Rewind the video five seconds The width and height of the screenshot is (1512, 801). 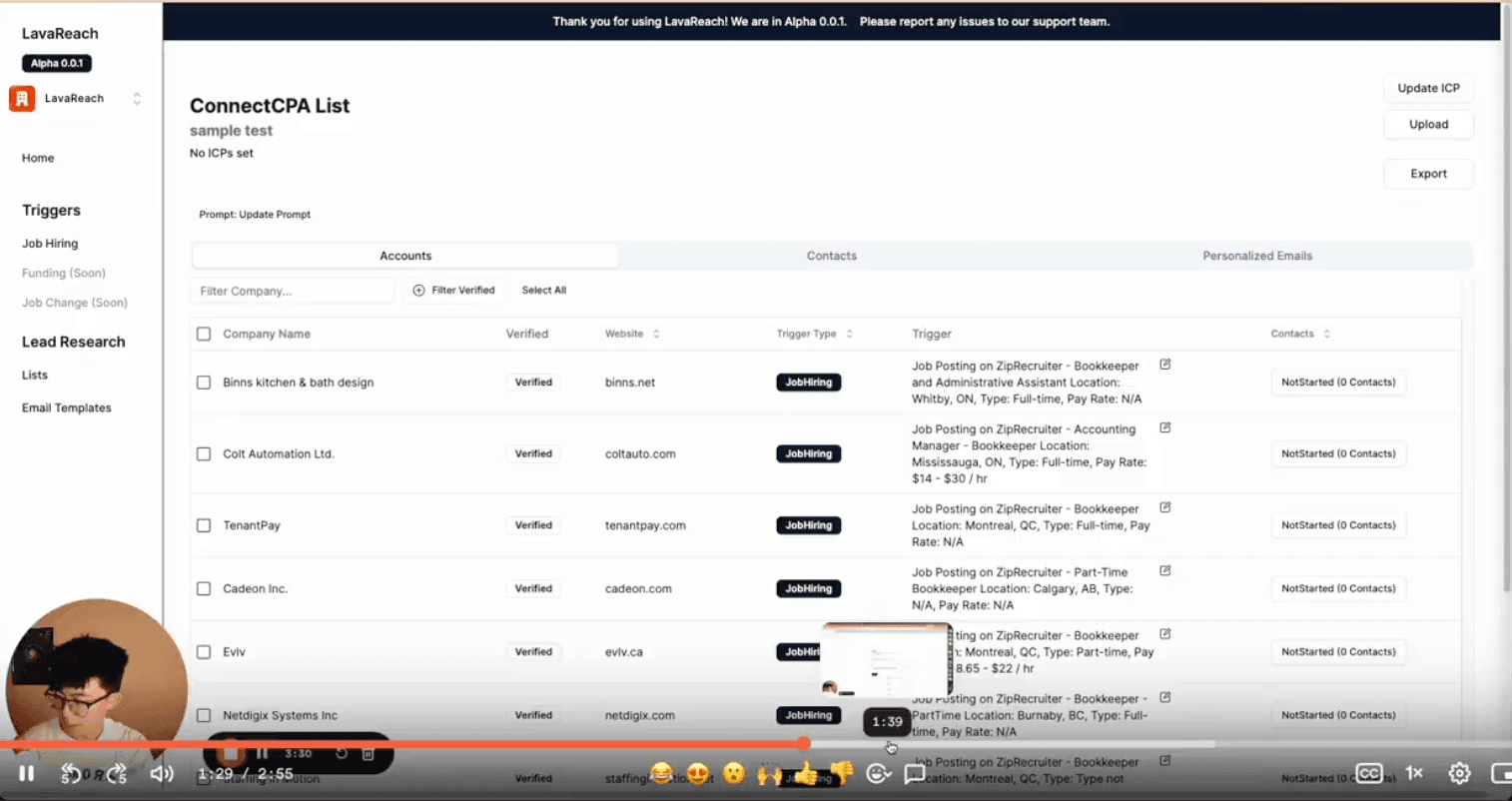point(71,773)
